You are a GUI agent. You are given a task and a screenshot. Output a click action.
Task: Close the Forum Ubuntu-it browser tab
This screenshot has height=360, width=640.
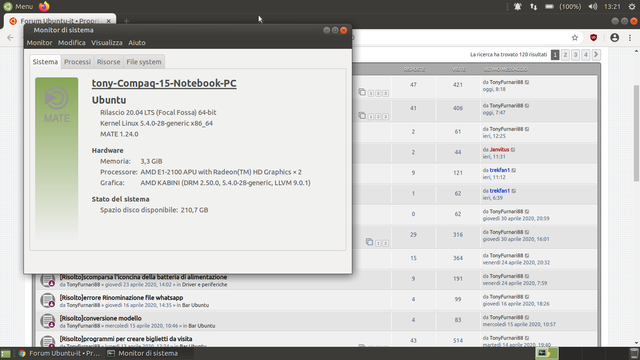click(109, 21)
